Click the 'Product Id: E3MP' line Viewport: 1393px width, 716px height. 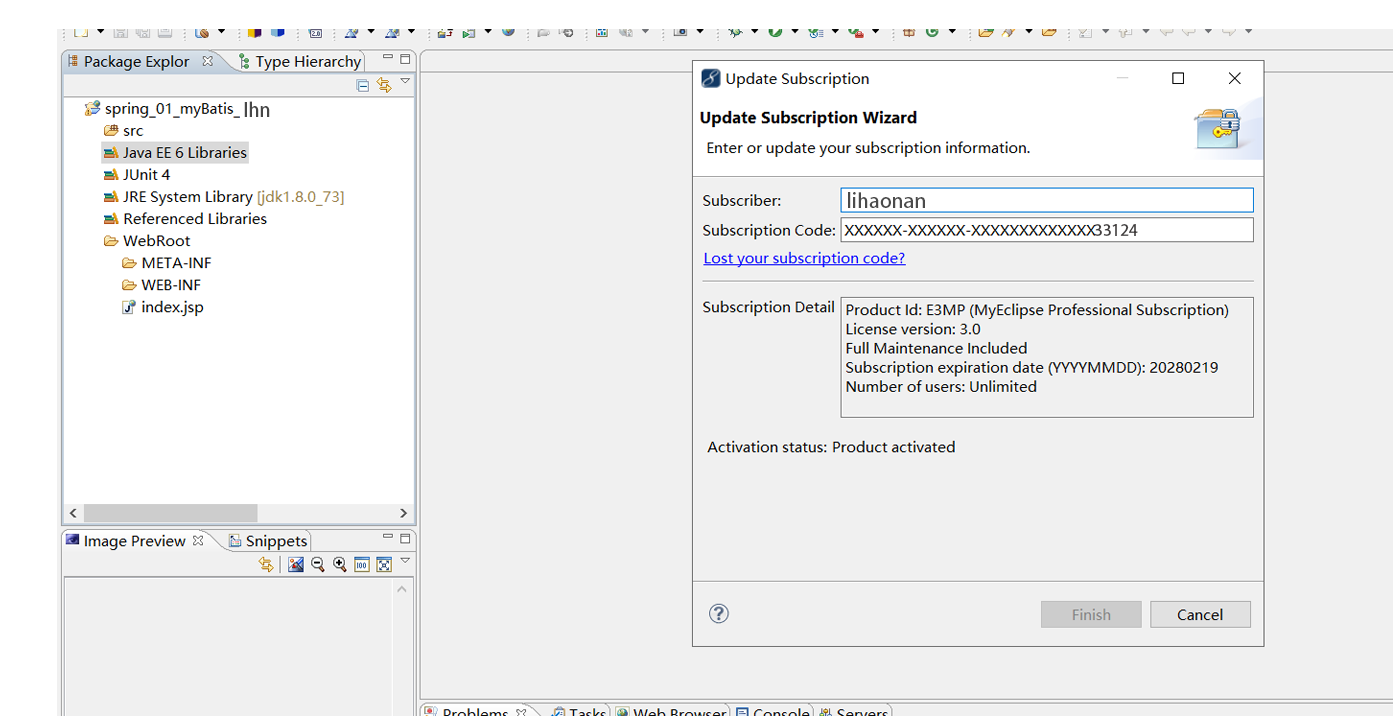(1037, 310)
